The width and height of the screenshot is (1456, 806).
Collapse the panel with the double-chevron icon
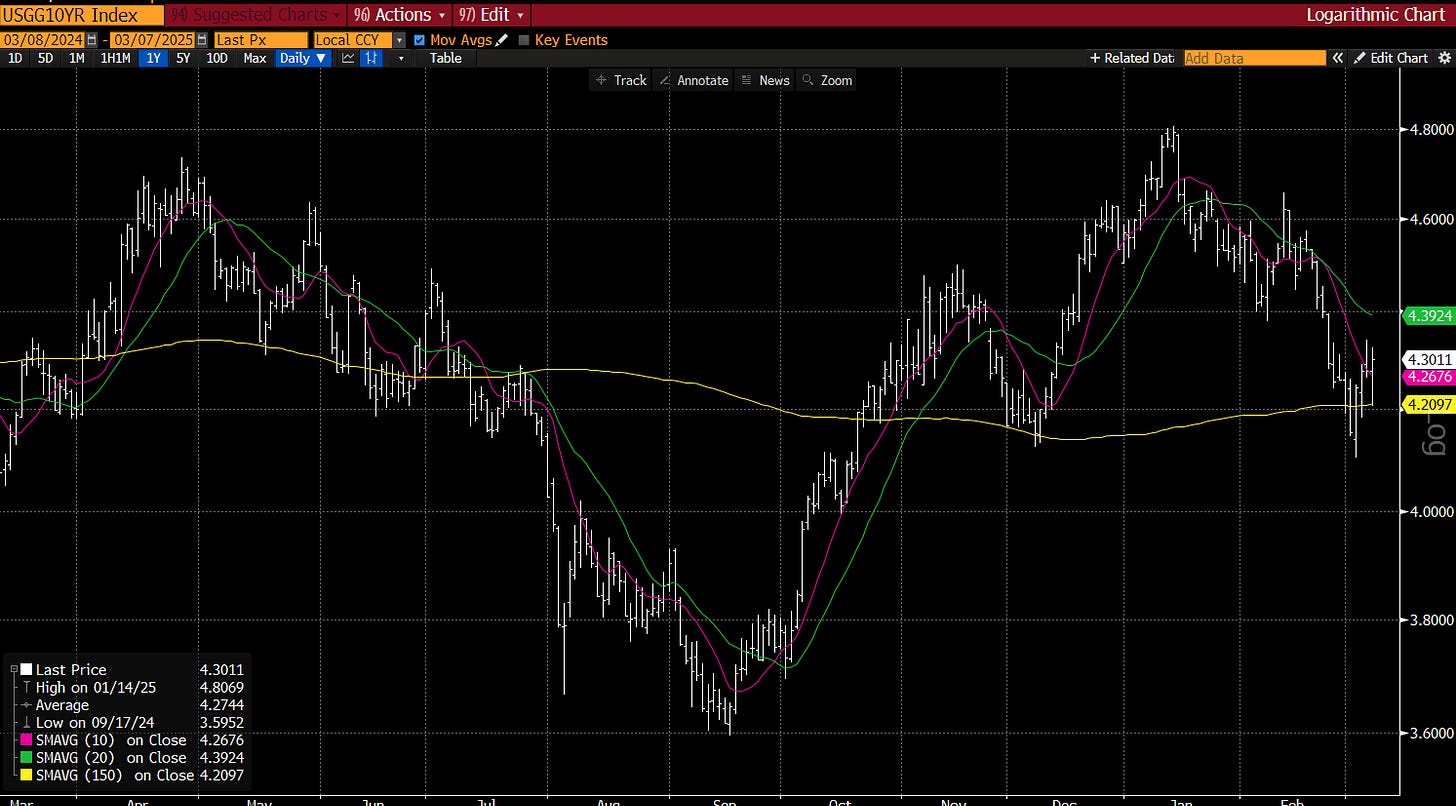point(1337,58)
